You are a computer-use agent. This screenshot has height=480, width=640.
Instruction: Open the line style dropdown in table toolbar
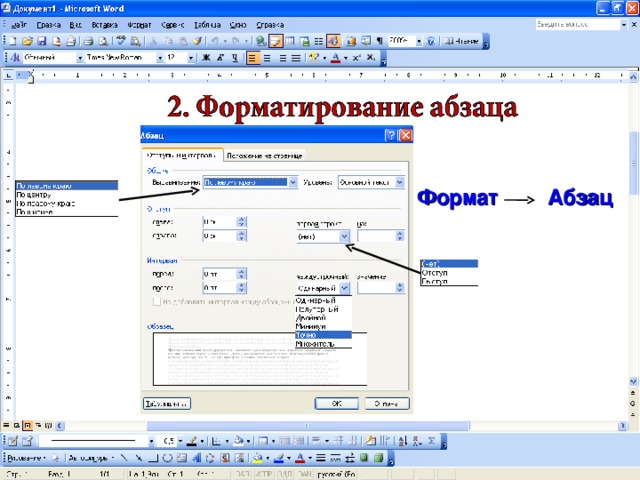(151, 441)
